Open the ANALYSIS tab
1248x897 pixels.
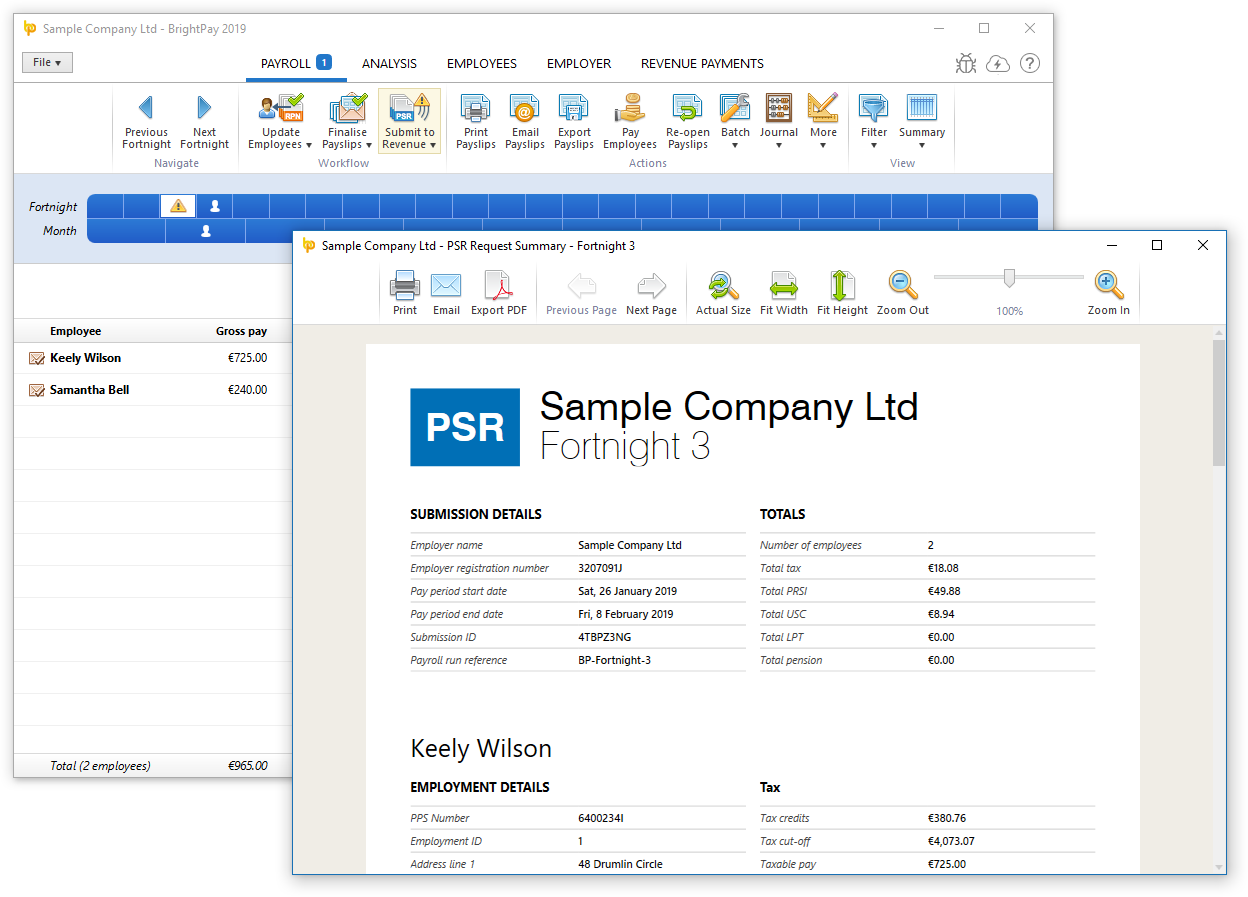pos(389,64)
